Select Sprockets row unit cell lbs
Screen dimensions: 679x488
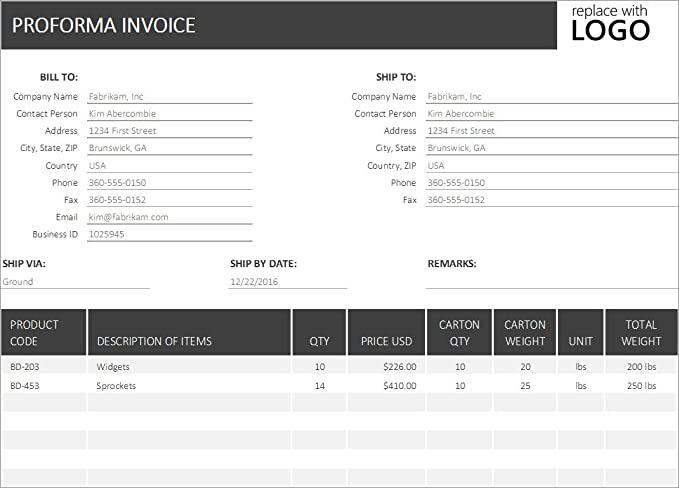click(x=580, y=385)
